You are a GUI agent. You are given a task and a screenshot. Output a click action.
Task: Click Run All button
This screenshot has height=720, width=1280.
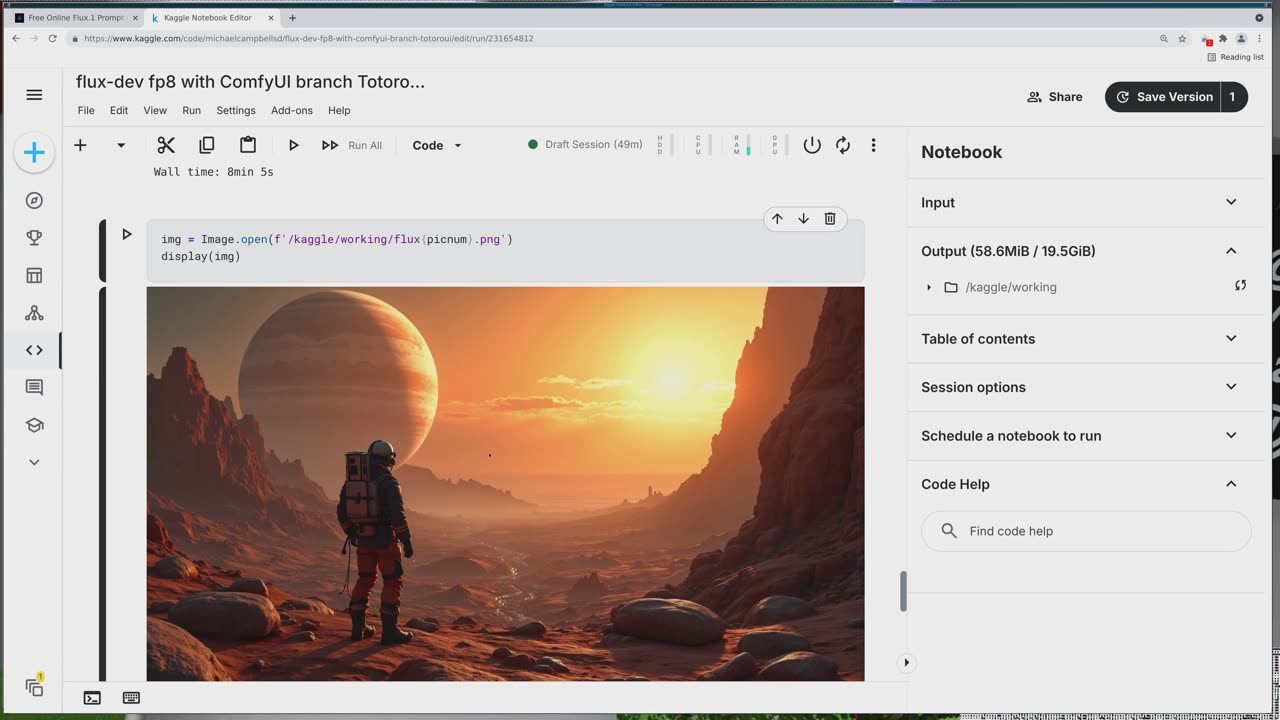352,145
